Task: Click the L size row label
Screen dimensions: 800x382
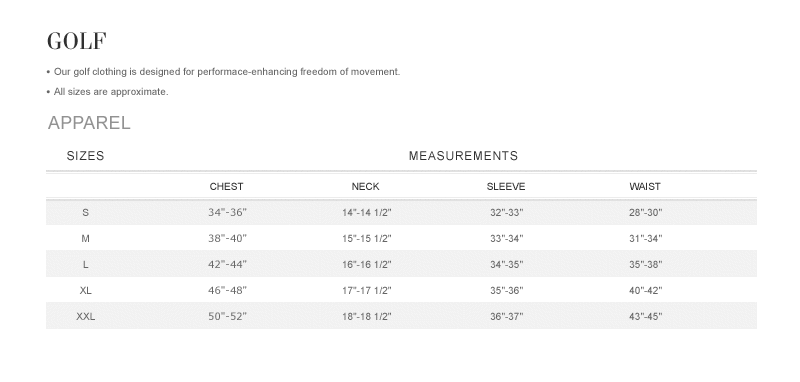Action: pos(85,265)
